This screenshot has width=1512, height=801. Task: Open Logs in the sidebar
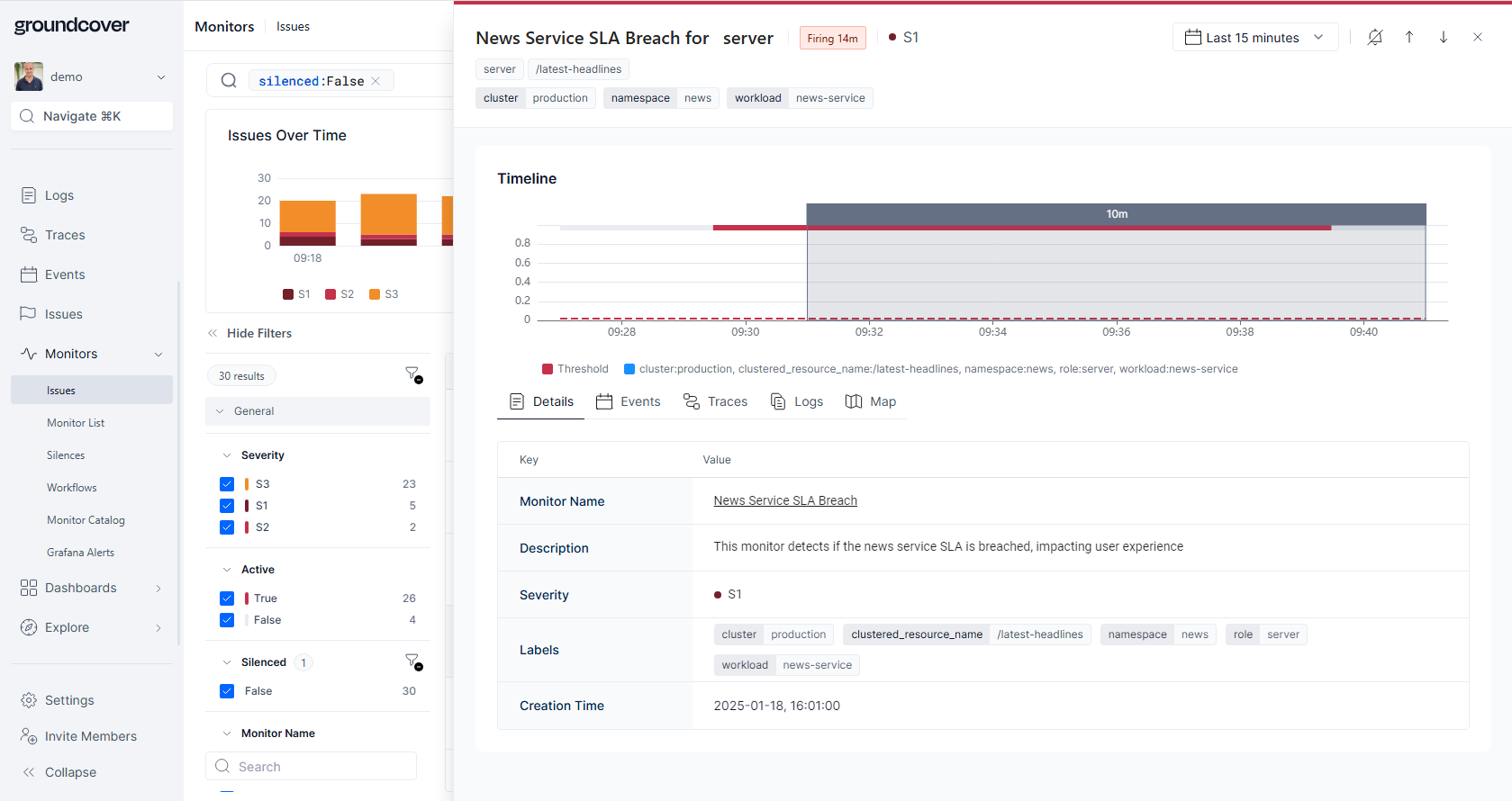coord(59,195)
